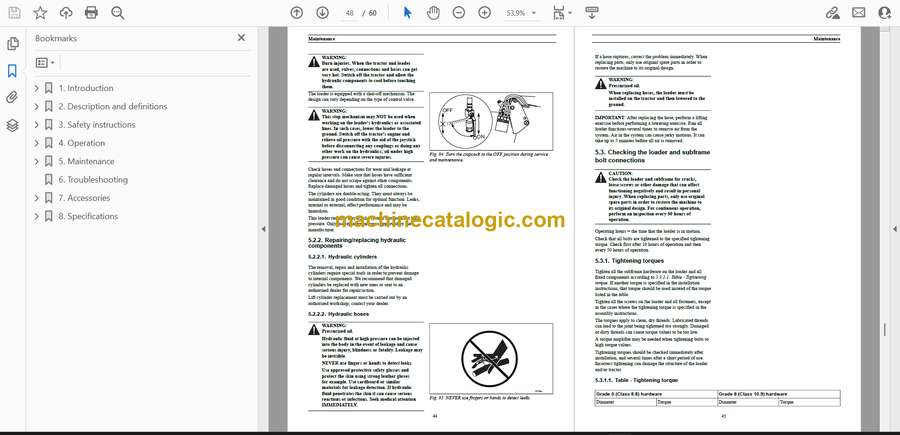Open the fit page options tool
This screenshot has width=900, height=435.
point(562,13)
